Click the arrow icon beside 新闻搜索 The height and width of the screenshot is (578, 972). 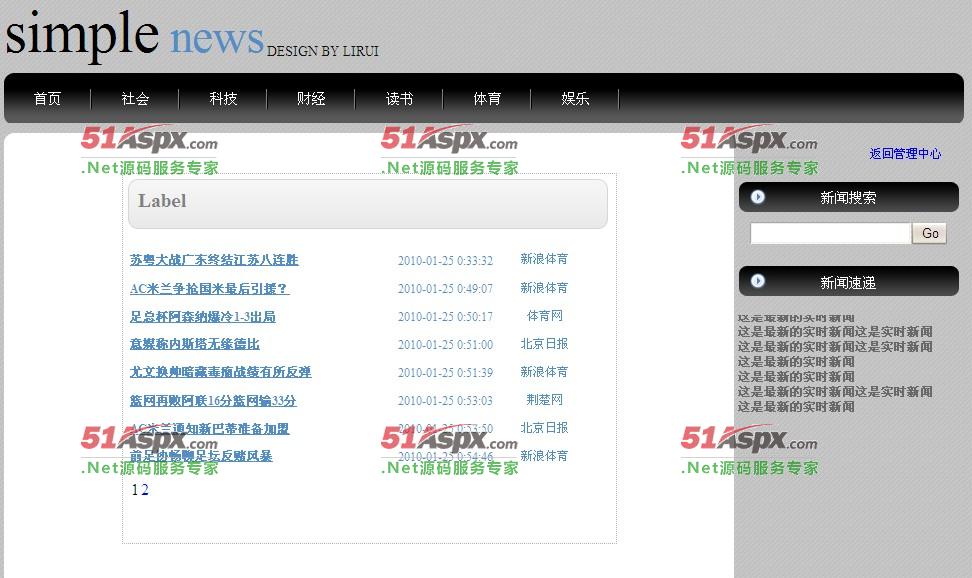point(758,197)
